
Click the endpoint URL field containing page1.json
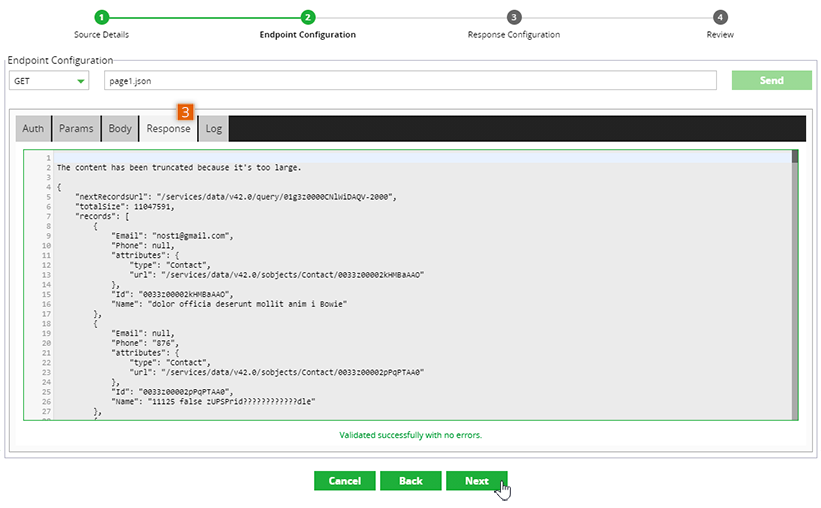(410, 81)
